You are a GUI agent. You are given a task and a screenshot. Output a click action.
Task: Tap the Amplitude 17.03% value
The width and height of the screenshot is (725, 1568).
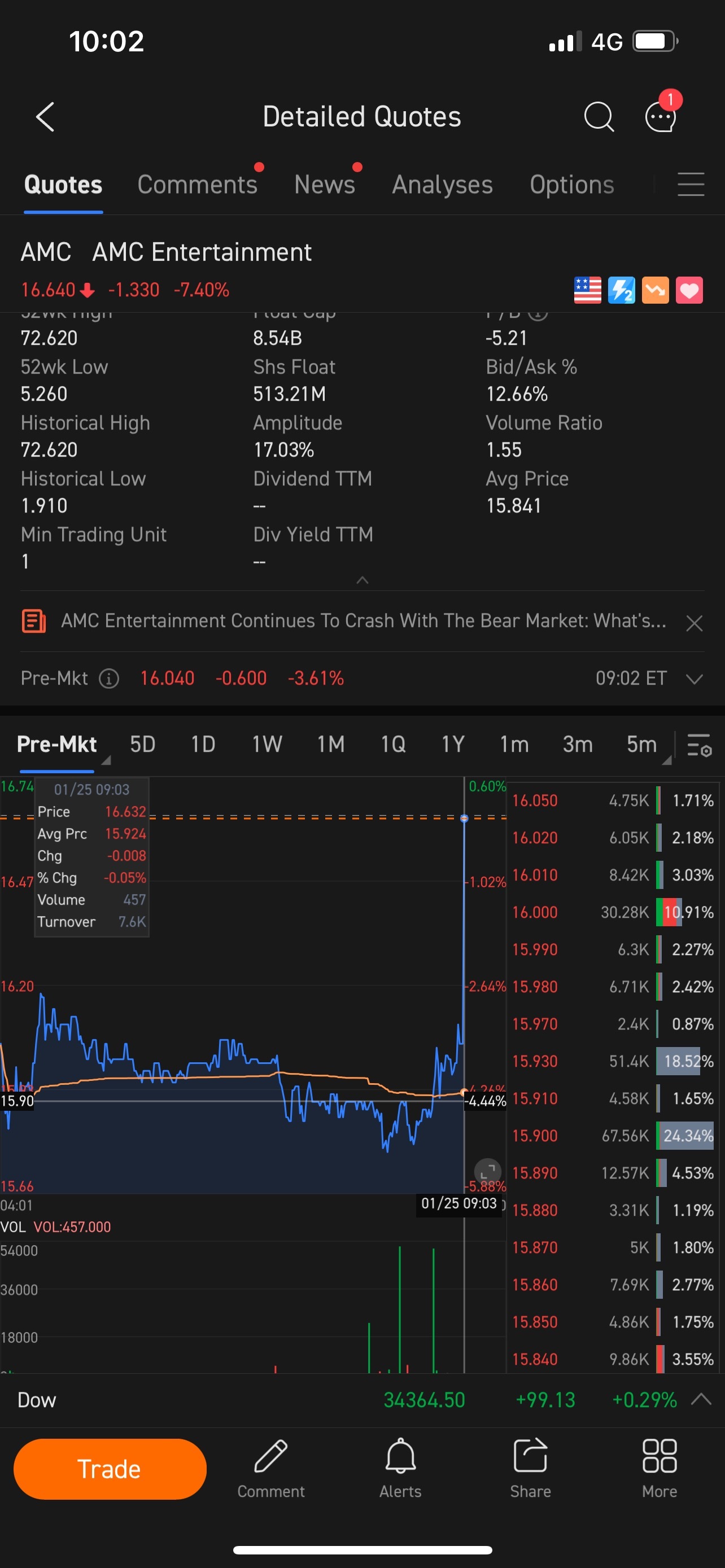283,450
